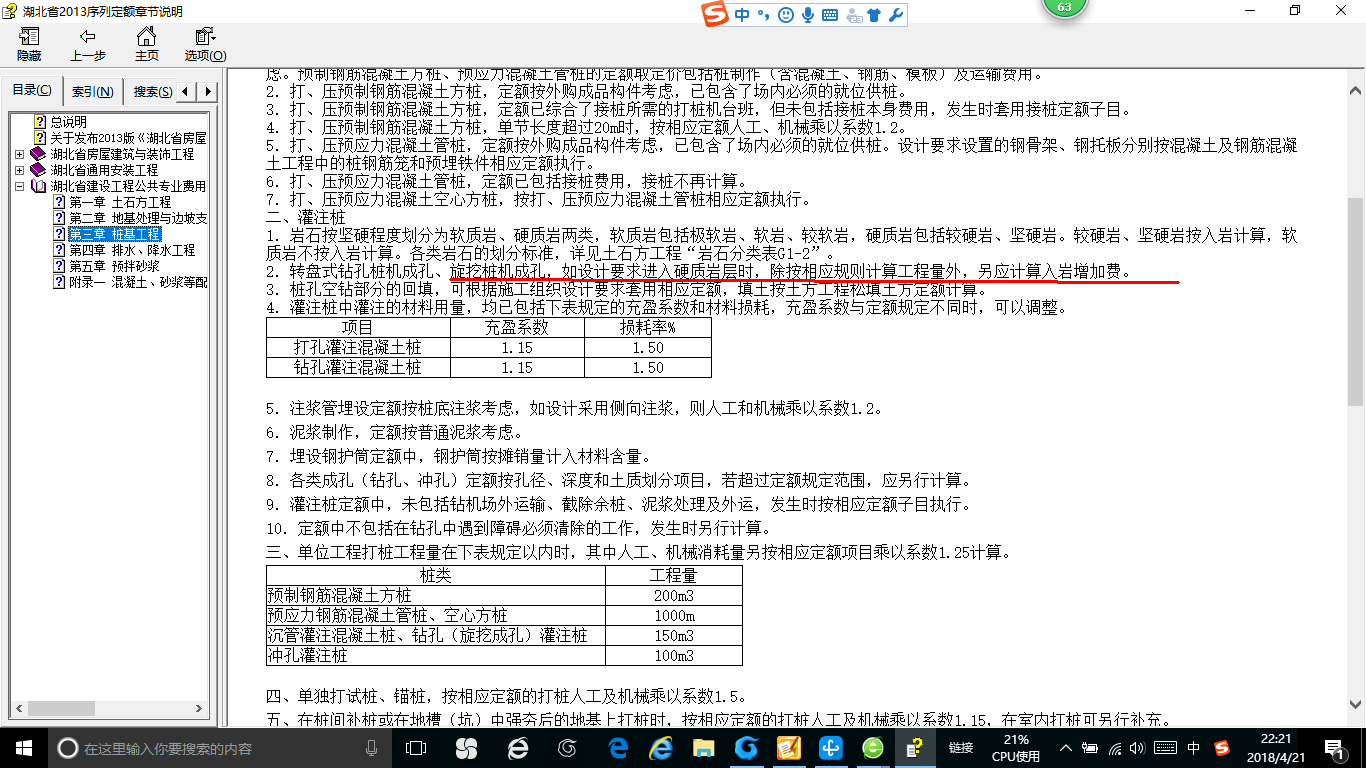Viewport: 1366px width, 768px height.
Task: Open the Sogou wrench toolbox icon
Action: tap(896, 15)
